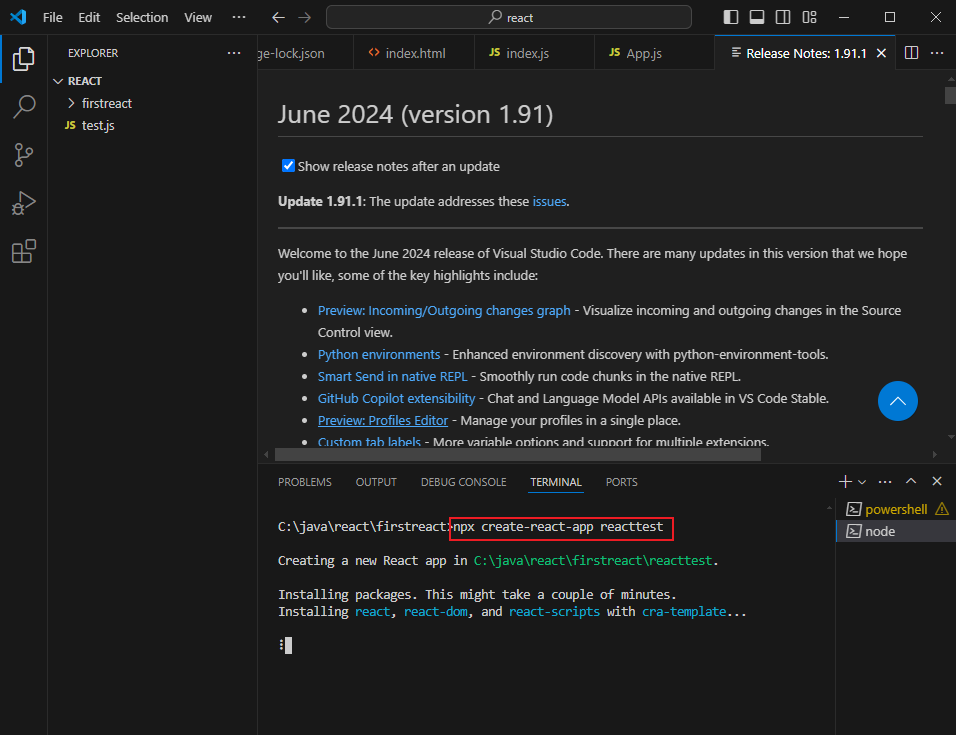
Task: Go forward with the right arrow
Action: [x=304, y=18]
